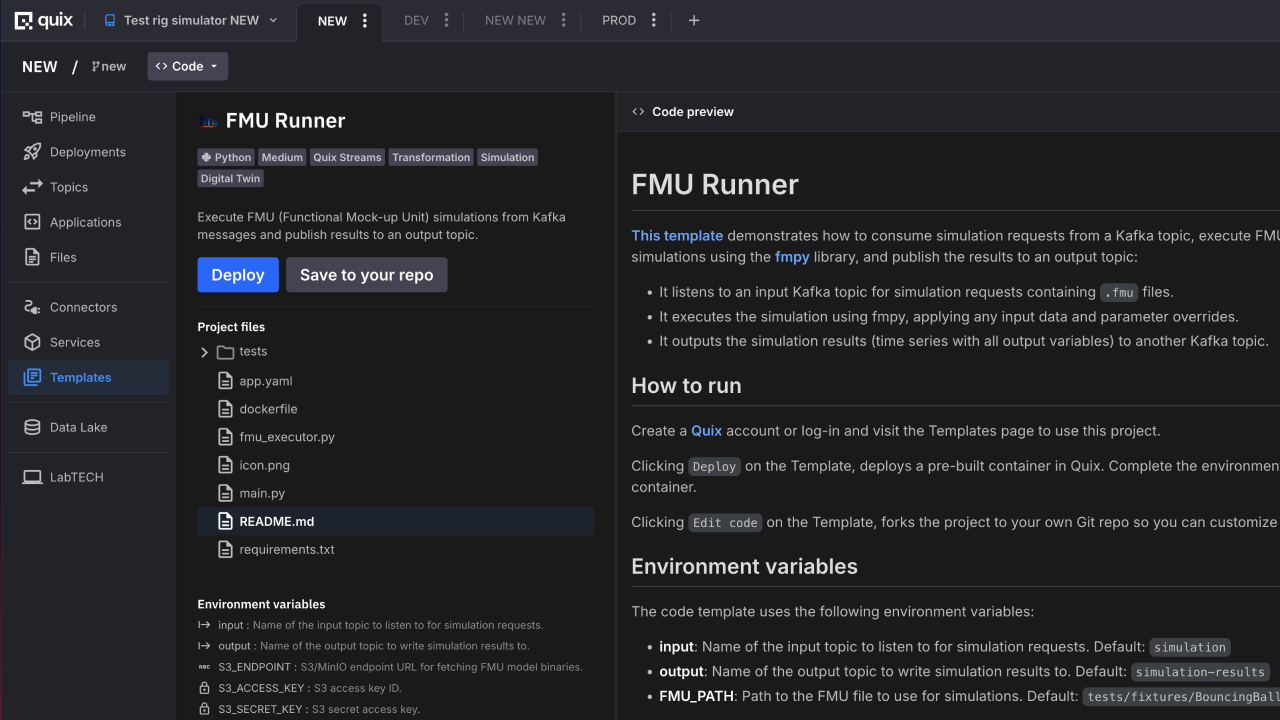The height and width of the screenshot is (720, 1280).
Task: Click Save to your repo button
Action: point(366,275)
